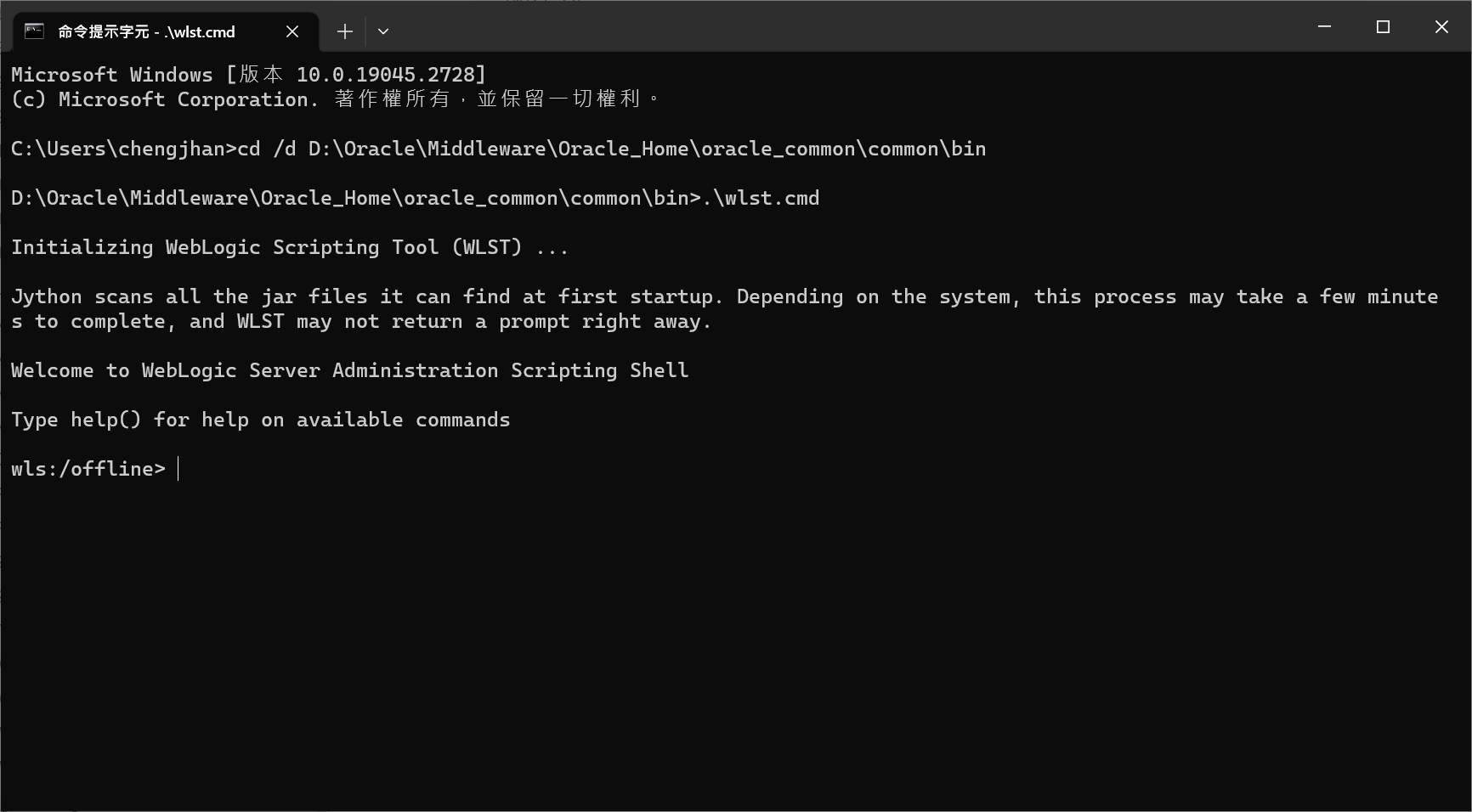
Task: Click the Microsoft Corporation copyright line
Action: click(335, 99)
